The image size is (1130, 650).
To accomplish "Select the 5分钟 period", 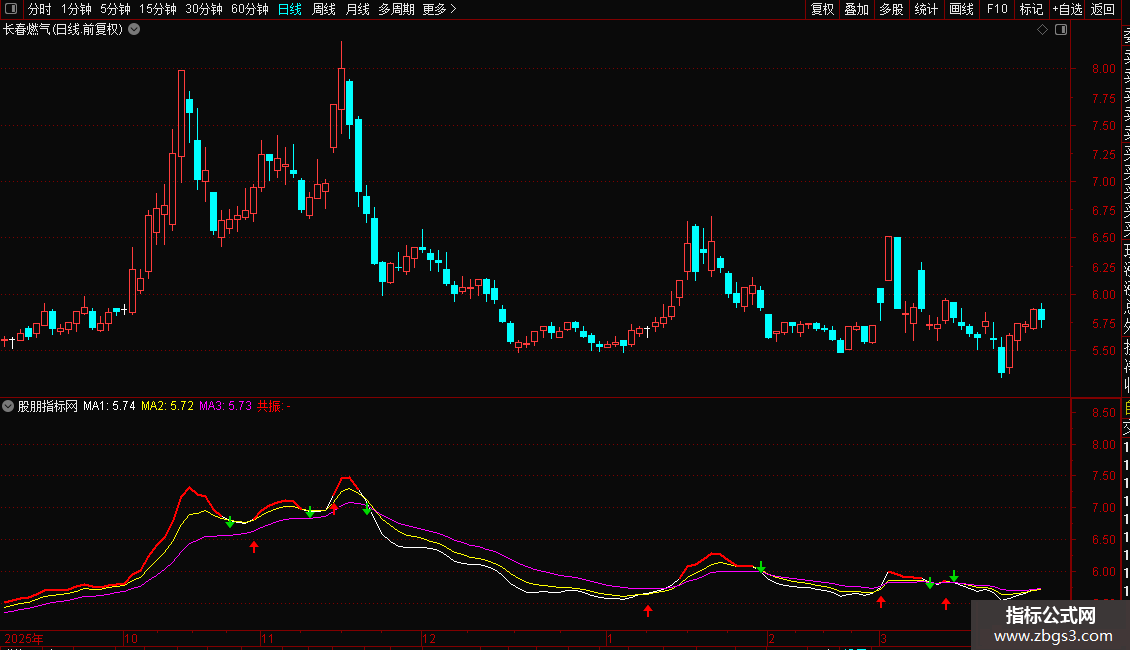I will click(x=115, y=9).
